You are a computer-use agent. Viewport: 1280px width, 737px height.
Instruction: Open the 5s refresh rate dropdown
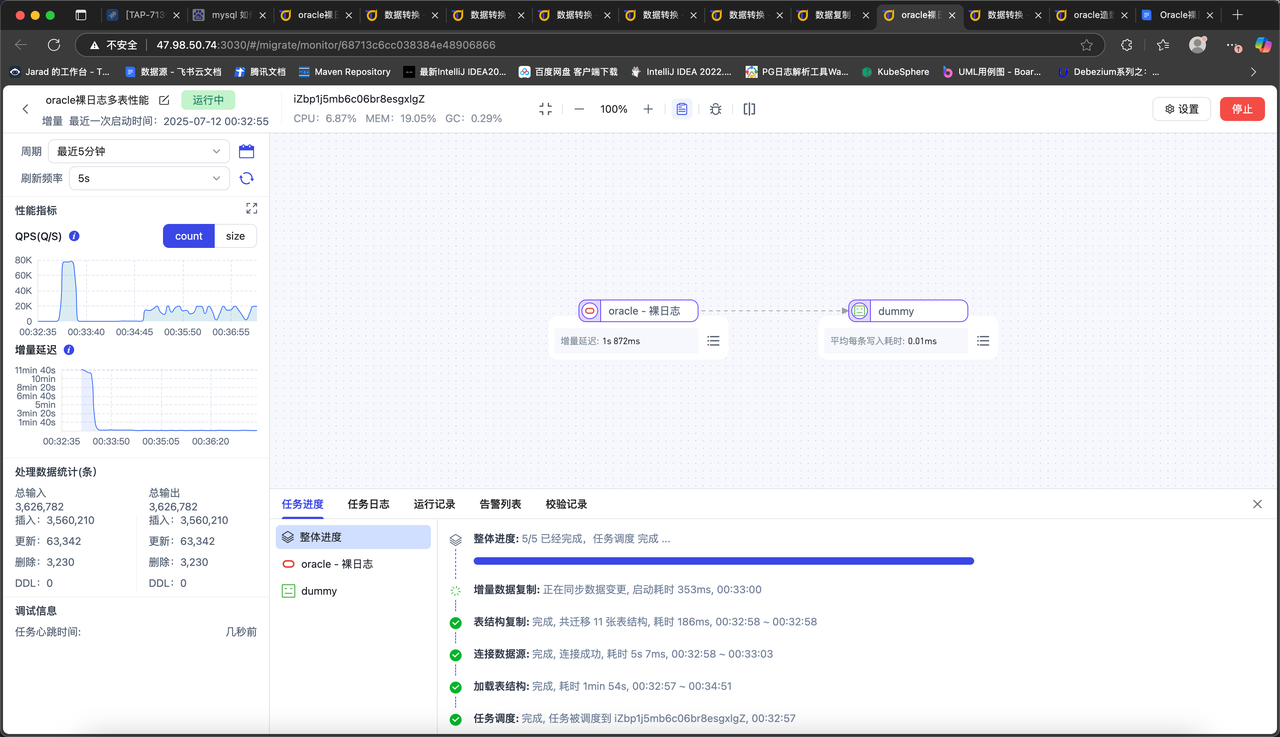(148, 178)
